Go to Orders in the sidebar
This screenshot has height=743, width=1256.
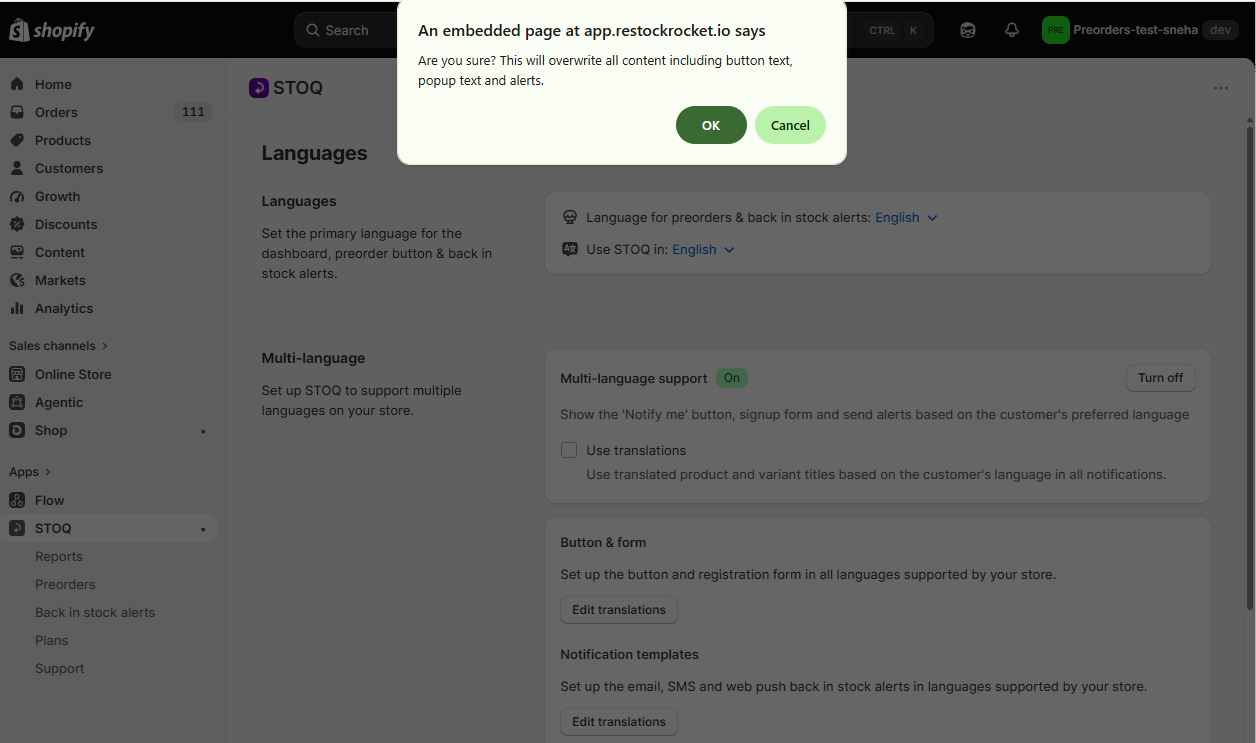pos(56,112)
